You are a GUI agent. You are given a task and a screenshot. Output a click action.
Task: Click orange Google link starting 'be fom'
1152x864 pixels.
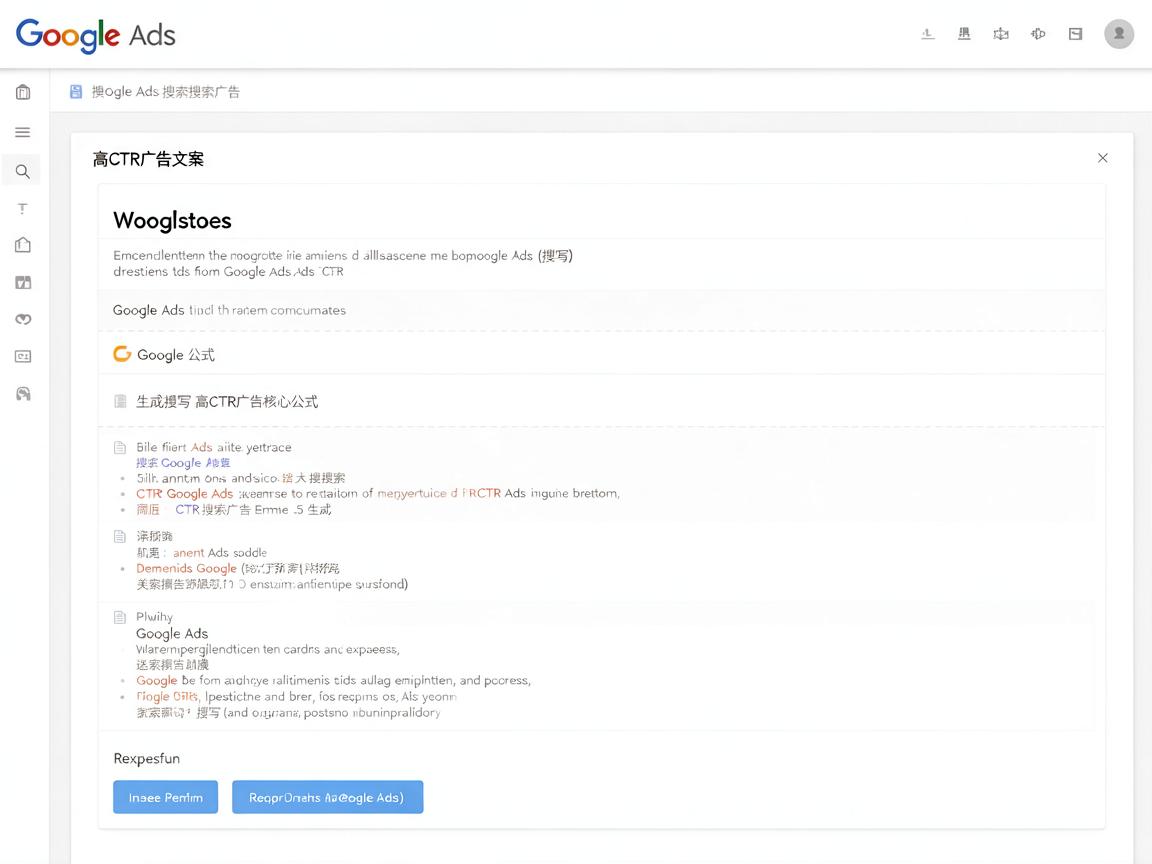[156, 681]
